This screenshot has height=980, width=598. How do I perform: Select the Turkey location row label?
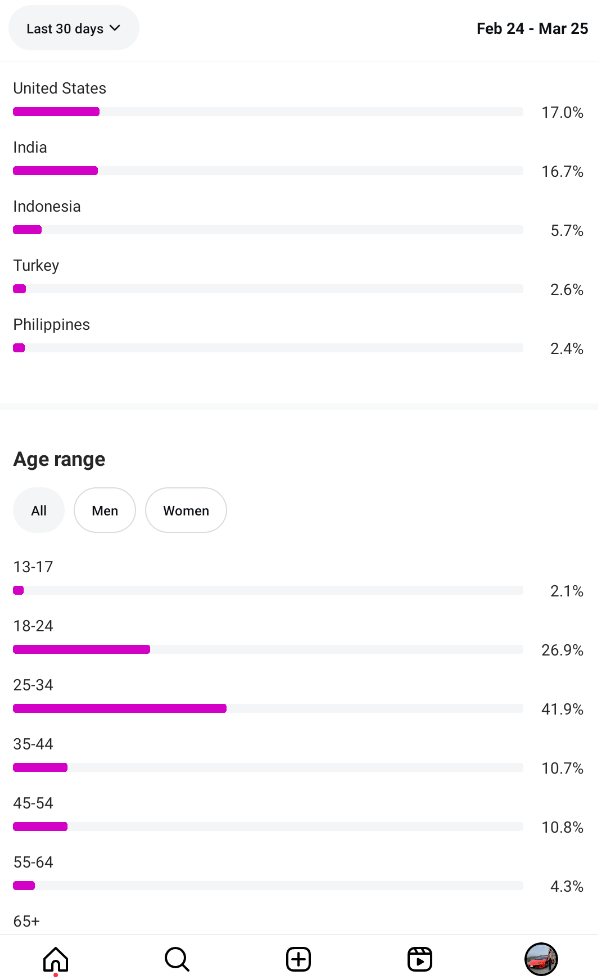pos(36,266)
